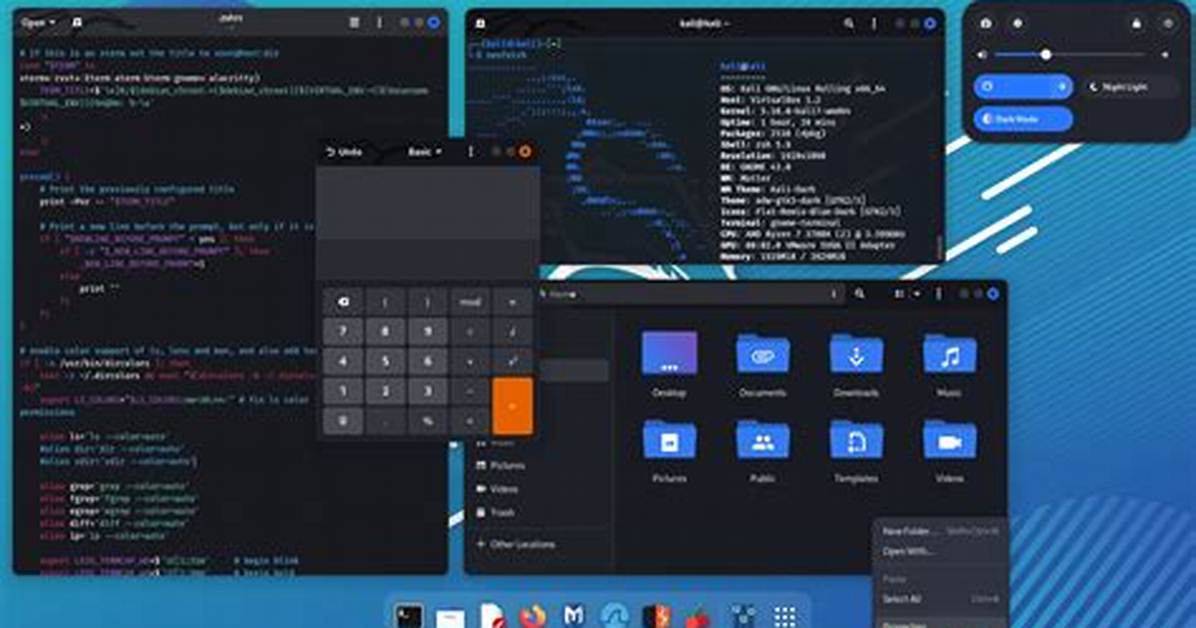Open the path bar menu in Files

[x=833, y=294]
